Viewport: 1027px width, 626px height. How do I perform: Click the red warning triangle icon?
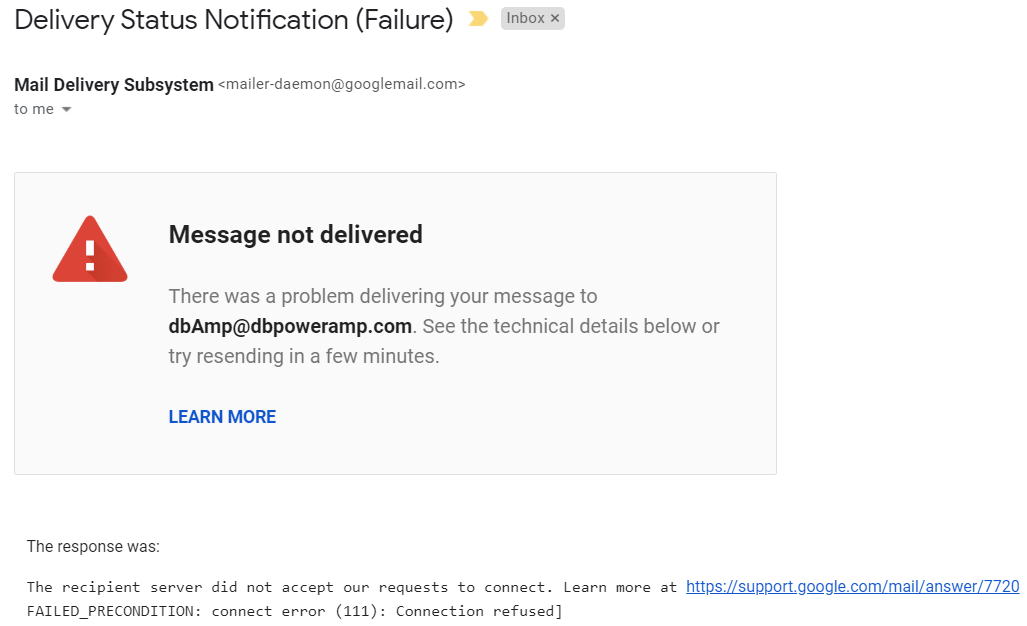pos(90,250)
